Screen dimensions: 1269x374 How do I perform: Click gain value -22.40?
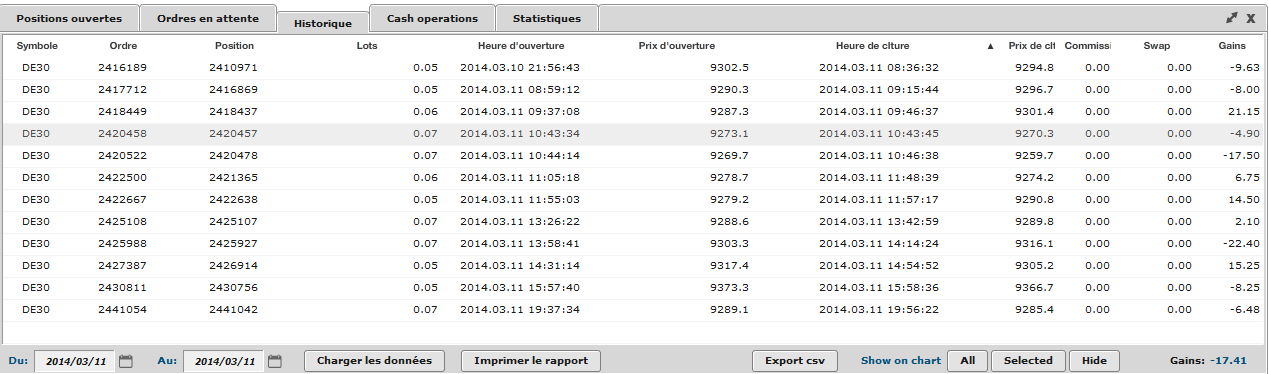(1241, 244)
